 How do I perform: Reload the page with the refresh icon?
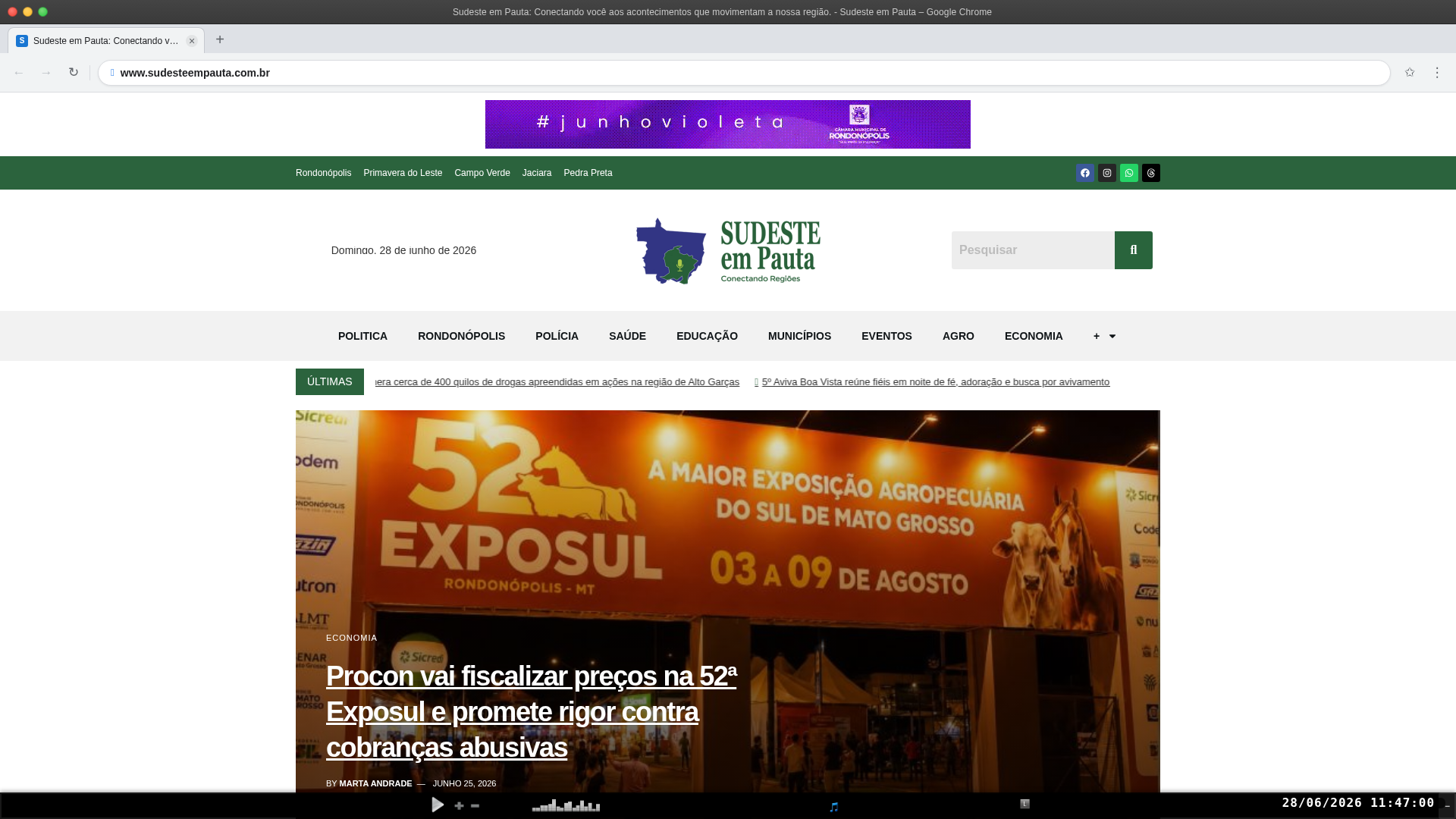(x=74, y=73)
